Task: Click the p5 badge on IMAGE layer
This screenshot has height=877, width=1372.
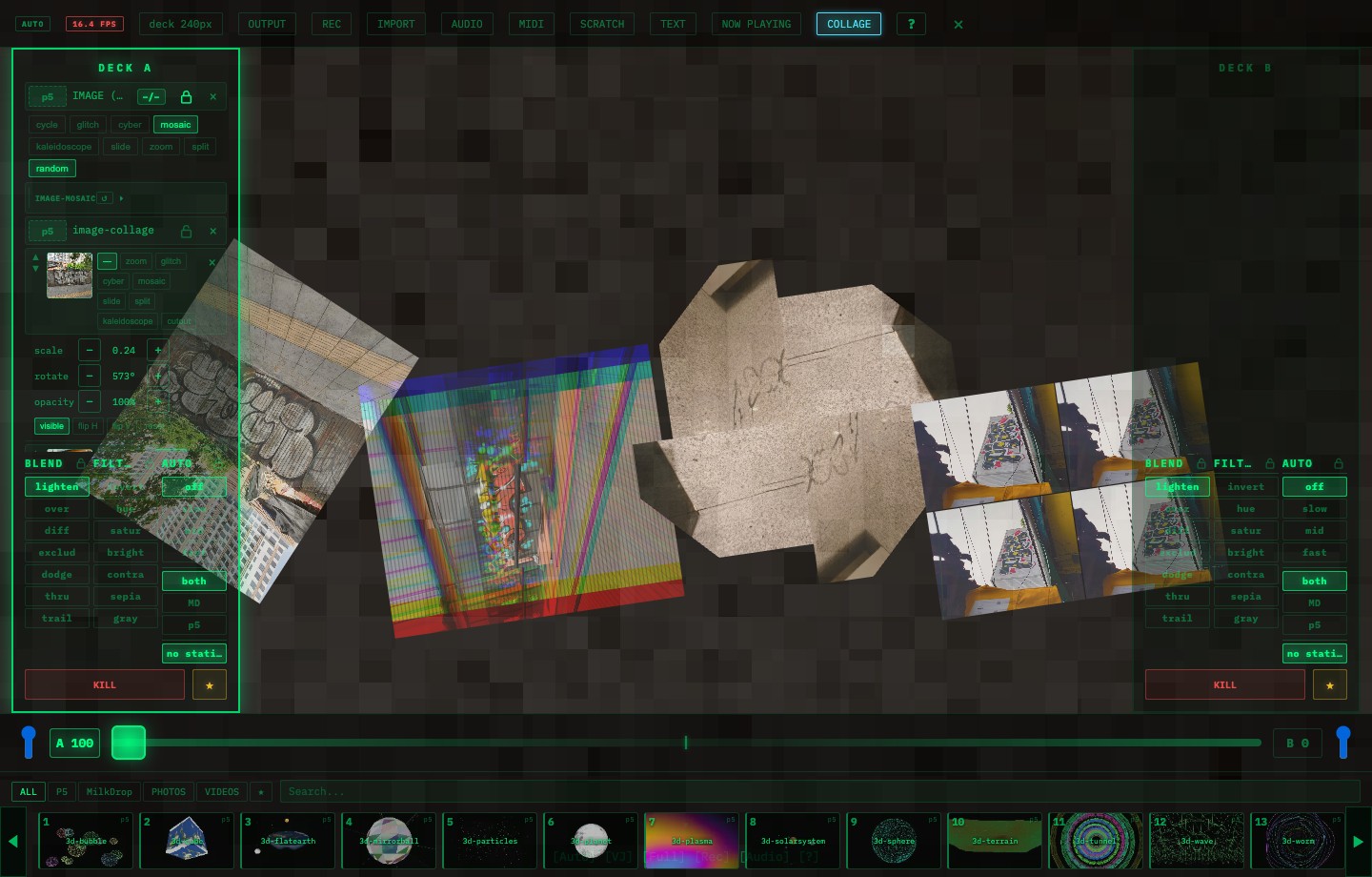Action: click(x=48, y=96)
